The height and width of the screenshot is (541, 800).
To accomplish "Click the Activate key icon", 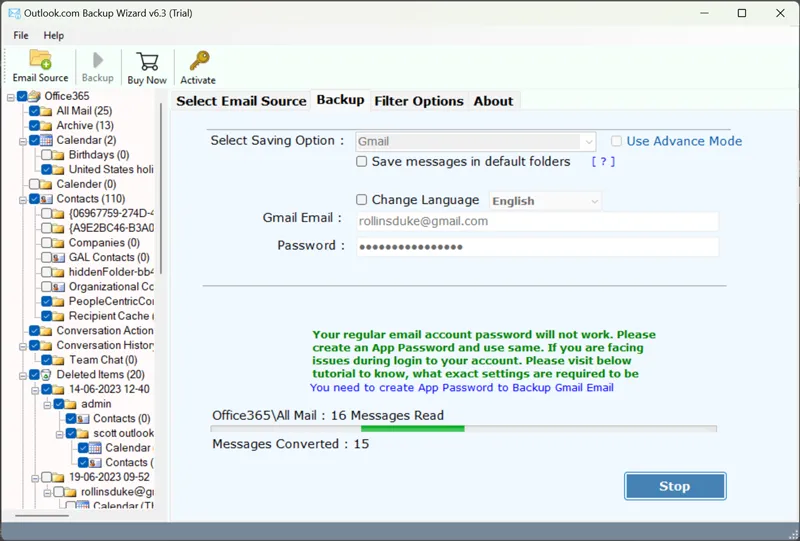I will (x=198, y=60).
